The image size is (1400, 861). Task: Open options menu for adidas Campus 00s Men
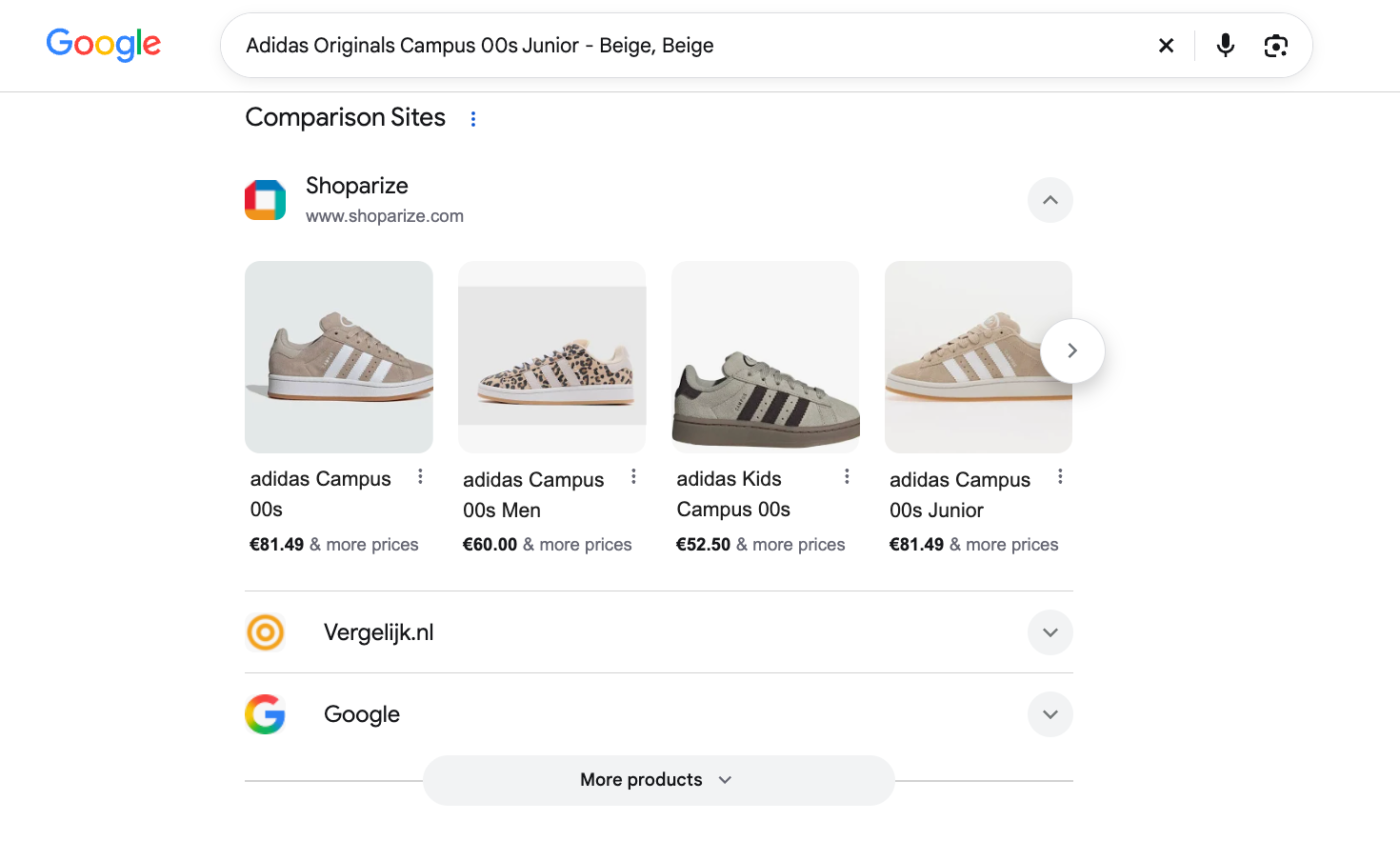click(x=633, y=476)
